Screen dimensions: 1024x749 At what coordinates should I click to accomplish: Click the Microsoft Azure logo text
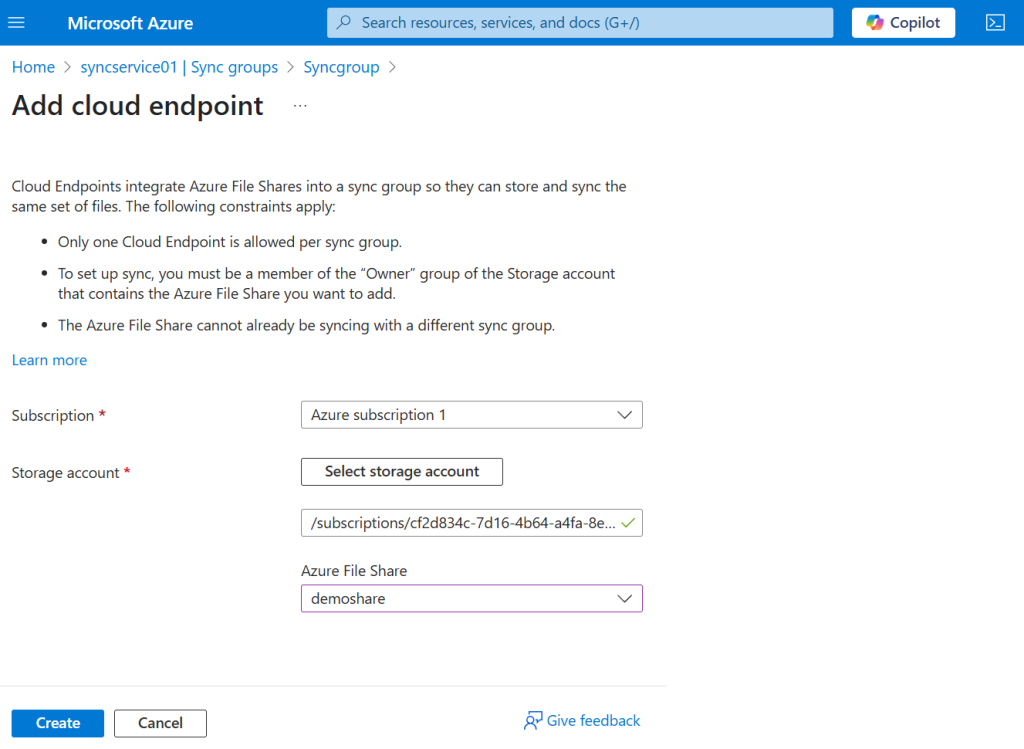pos(130,23)
